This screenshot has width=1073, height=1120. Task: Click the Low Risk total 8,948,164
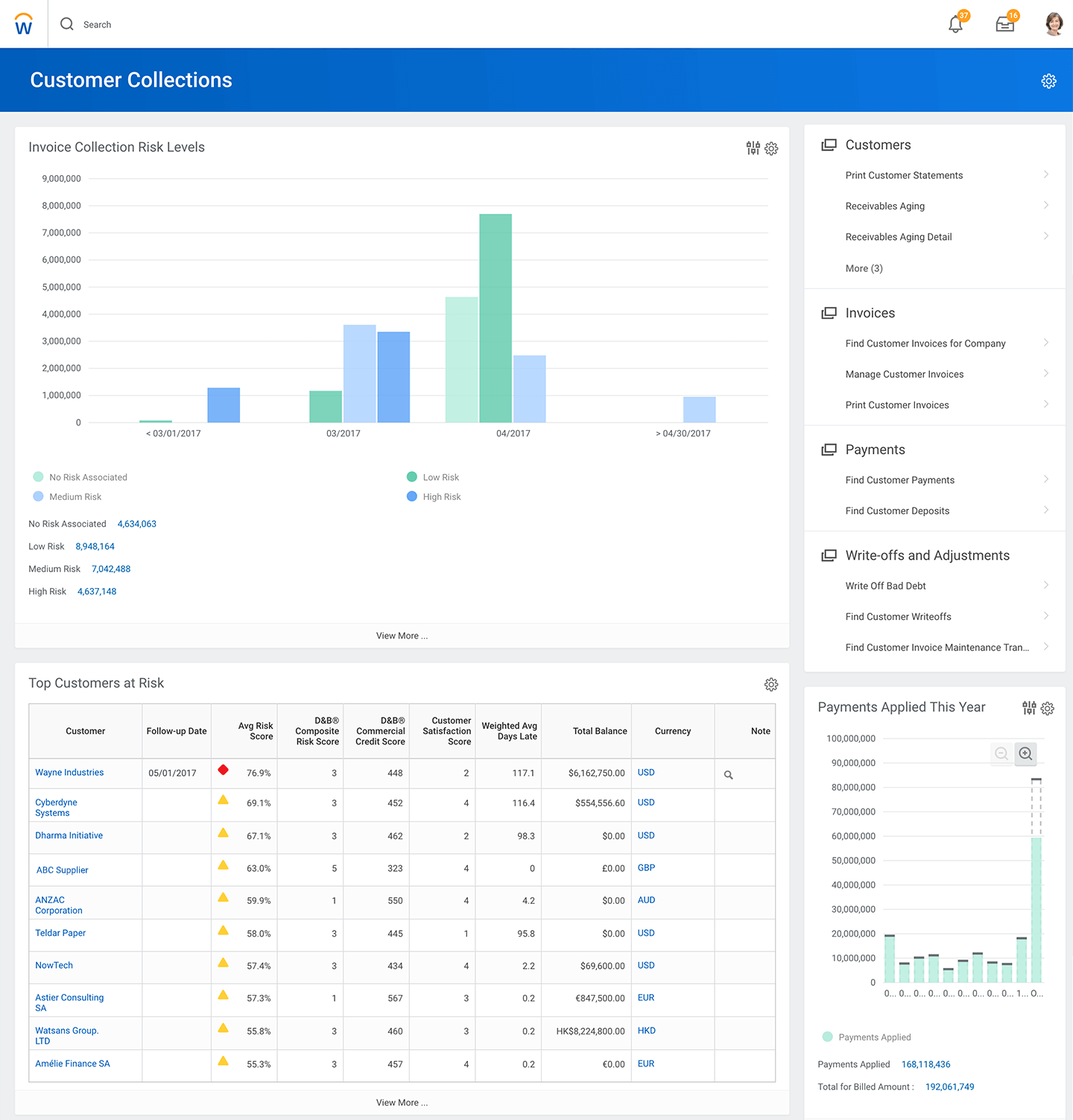pos(95,546)
